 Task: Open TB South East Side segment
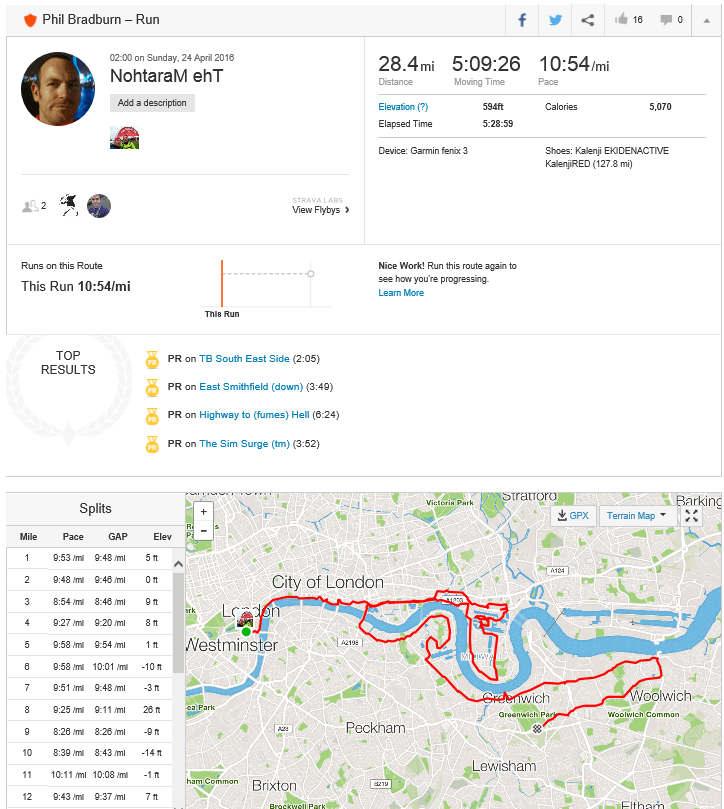point(244,358)
